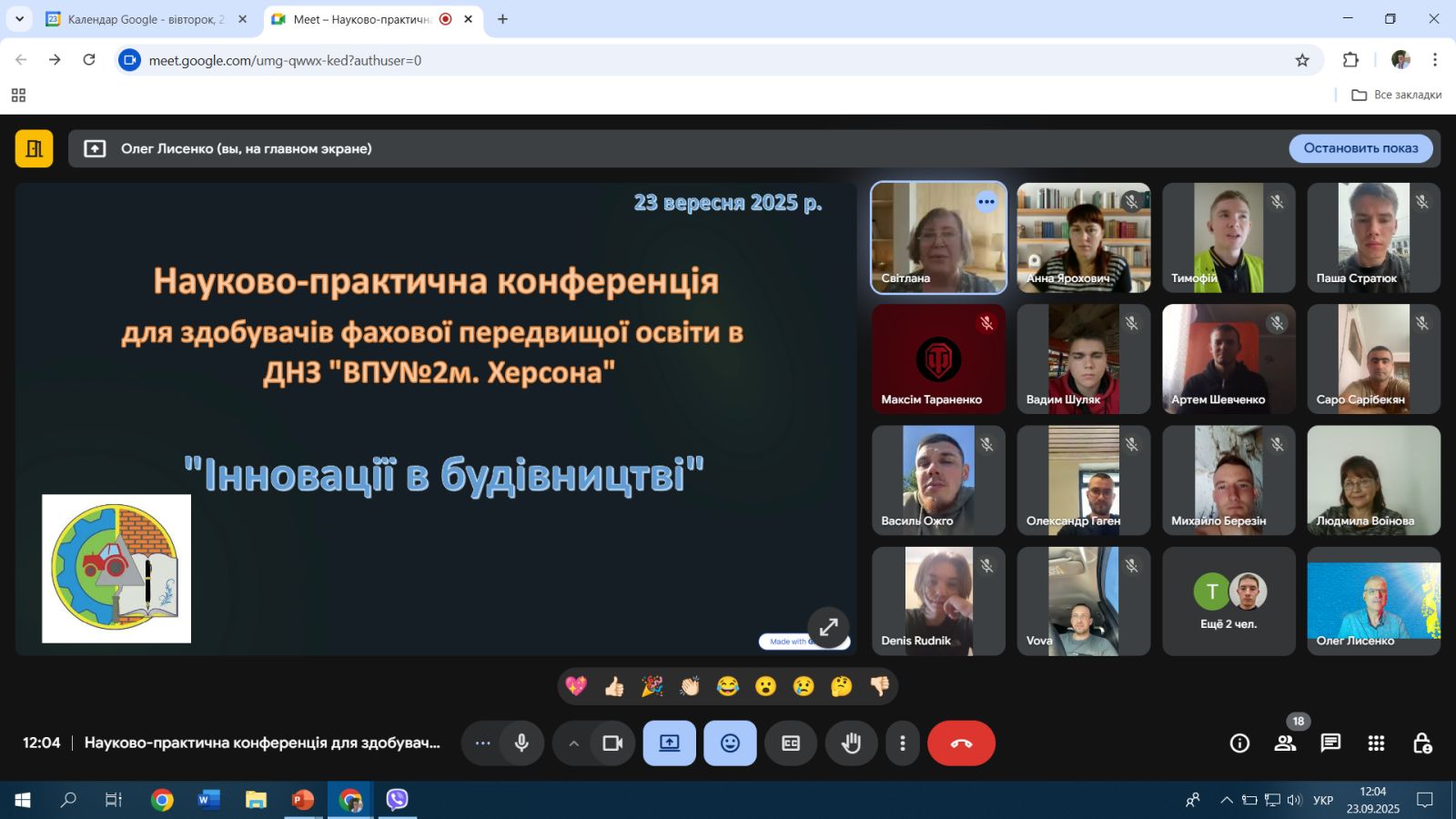Open meeting details info icon

(1239, 743)
